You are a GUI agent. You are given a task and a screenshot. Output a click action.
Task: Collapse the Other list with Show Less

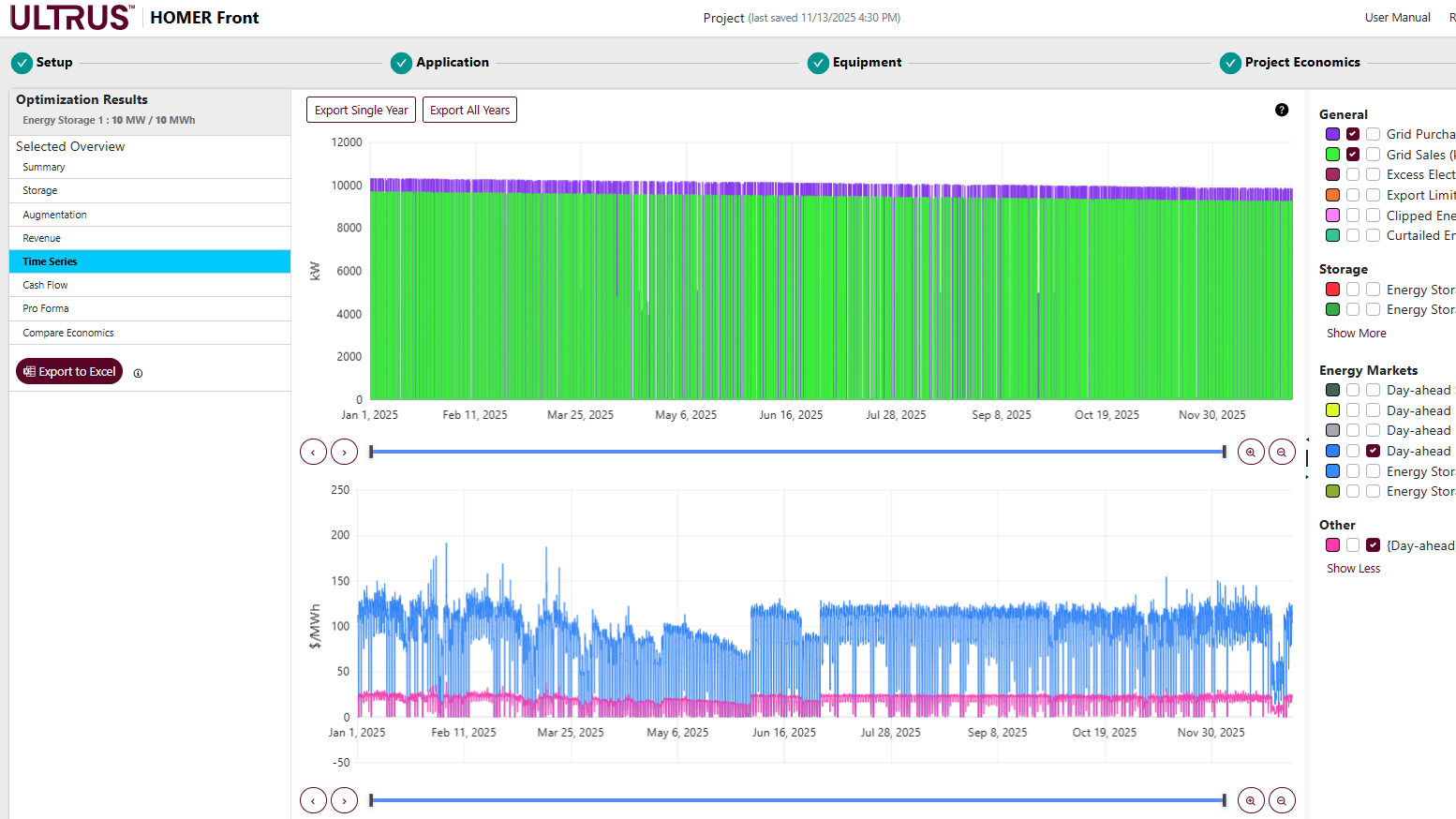1353,569
